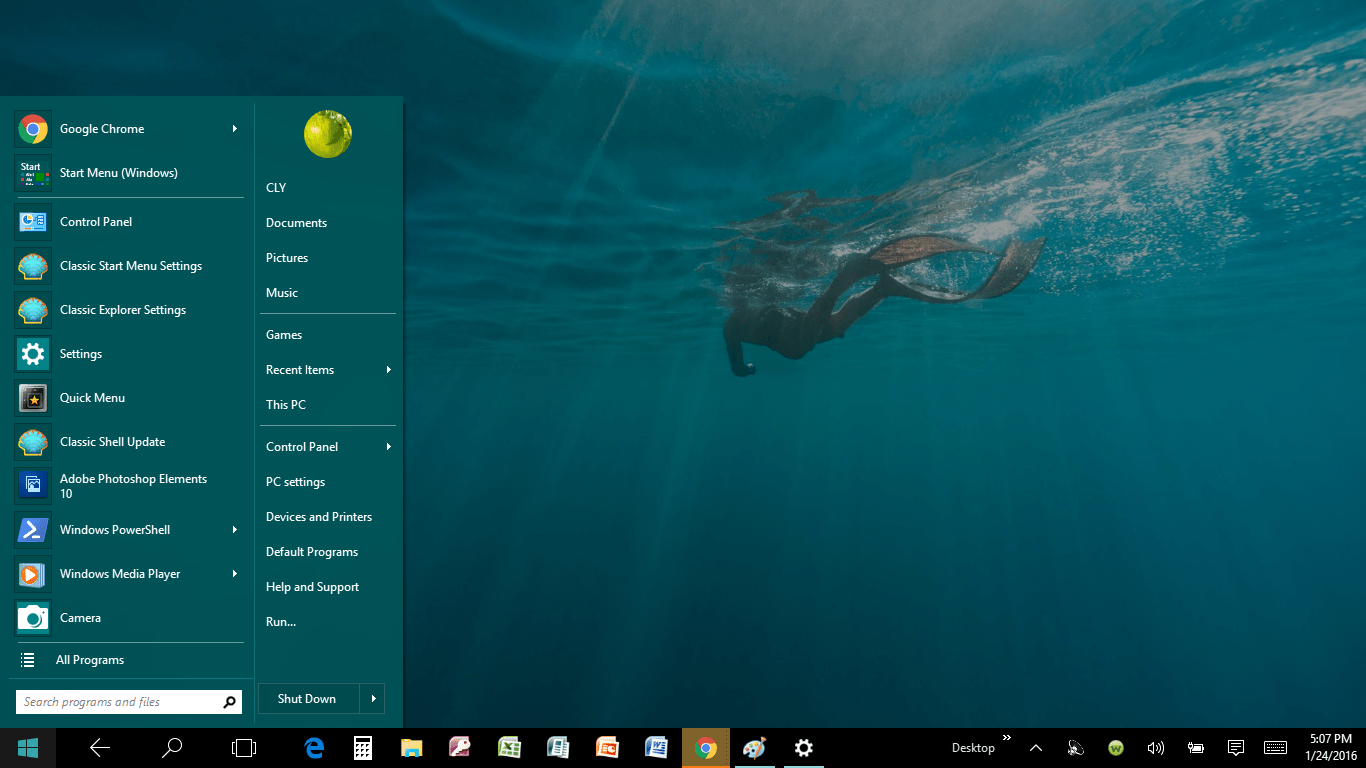This screenshot has height=768, width=1366.
Task: Click the user account picture
Action: [x=328, y=134]
